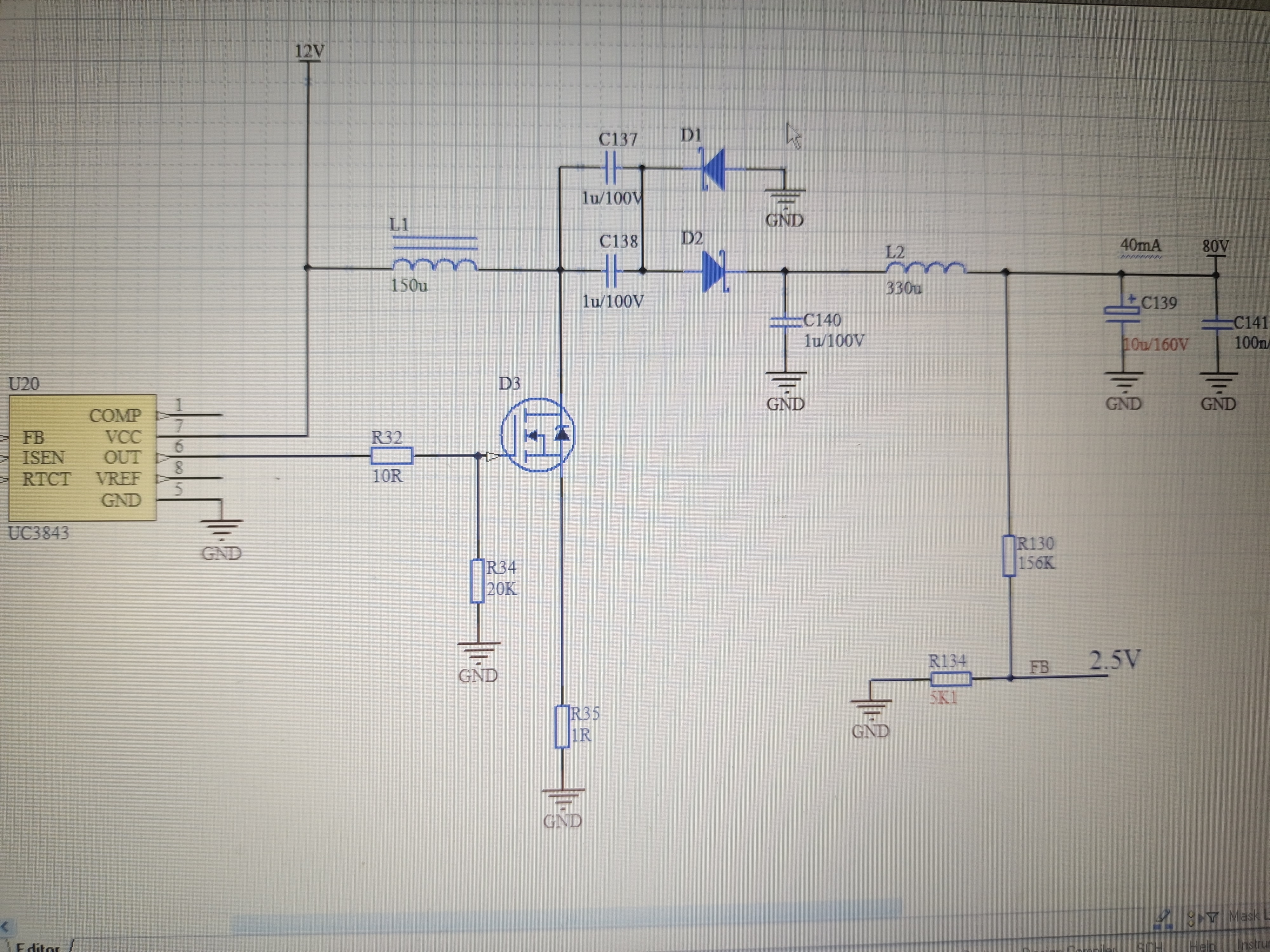Click the pencil highlight icon in status bar
The width and height of the screenshot is (1270, 952).
tap(1163, 918)
